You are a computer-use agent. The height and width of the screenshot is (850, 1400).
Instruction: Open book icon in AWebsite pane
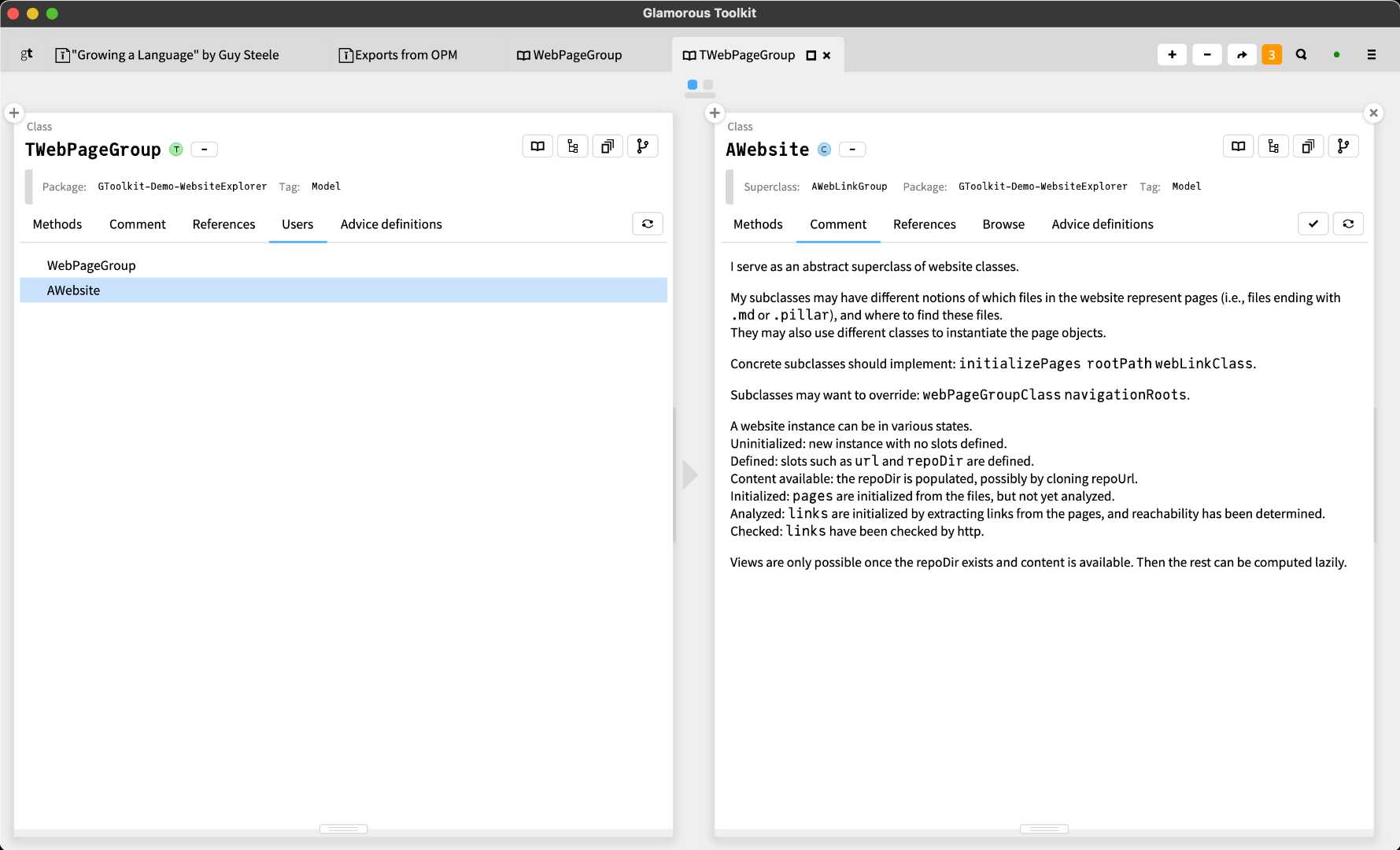tap(1238, 146)
